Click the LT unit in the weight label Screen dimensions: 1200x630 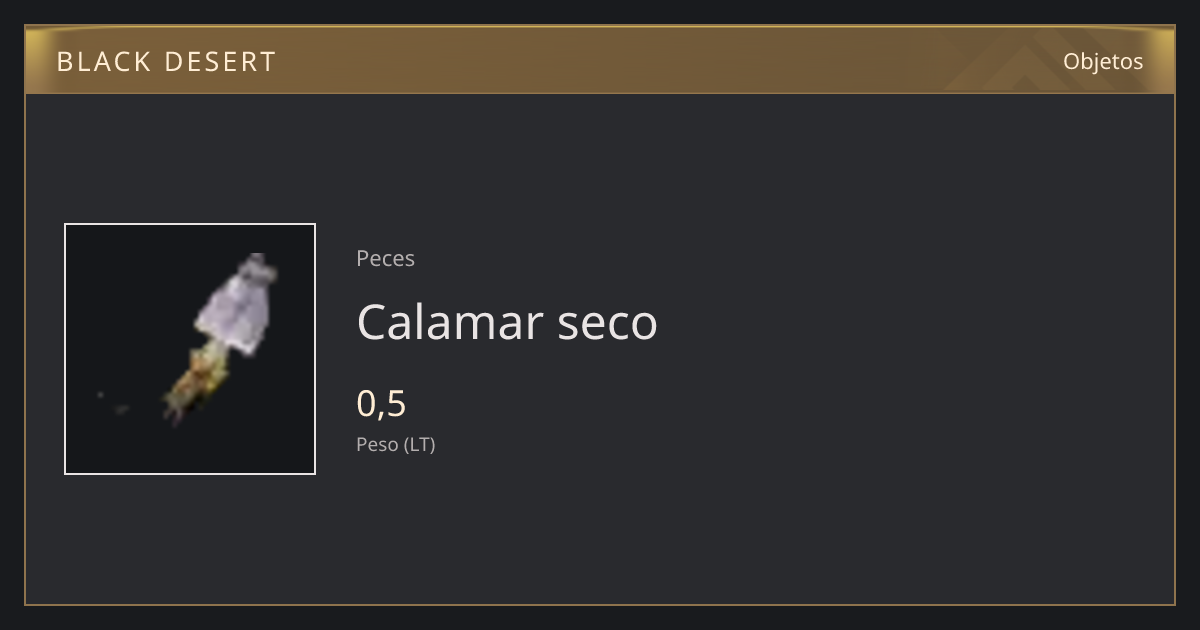coord(419,444)
